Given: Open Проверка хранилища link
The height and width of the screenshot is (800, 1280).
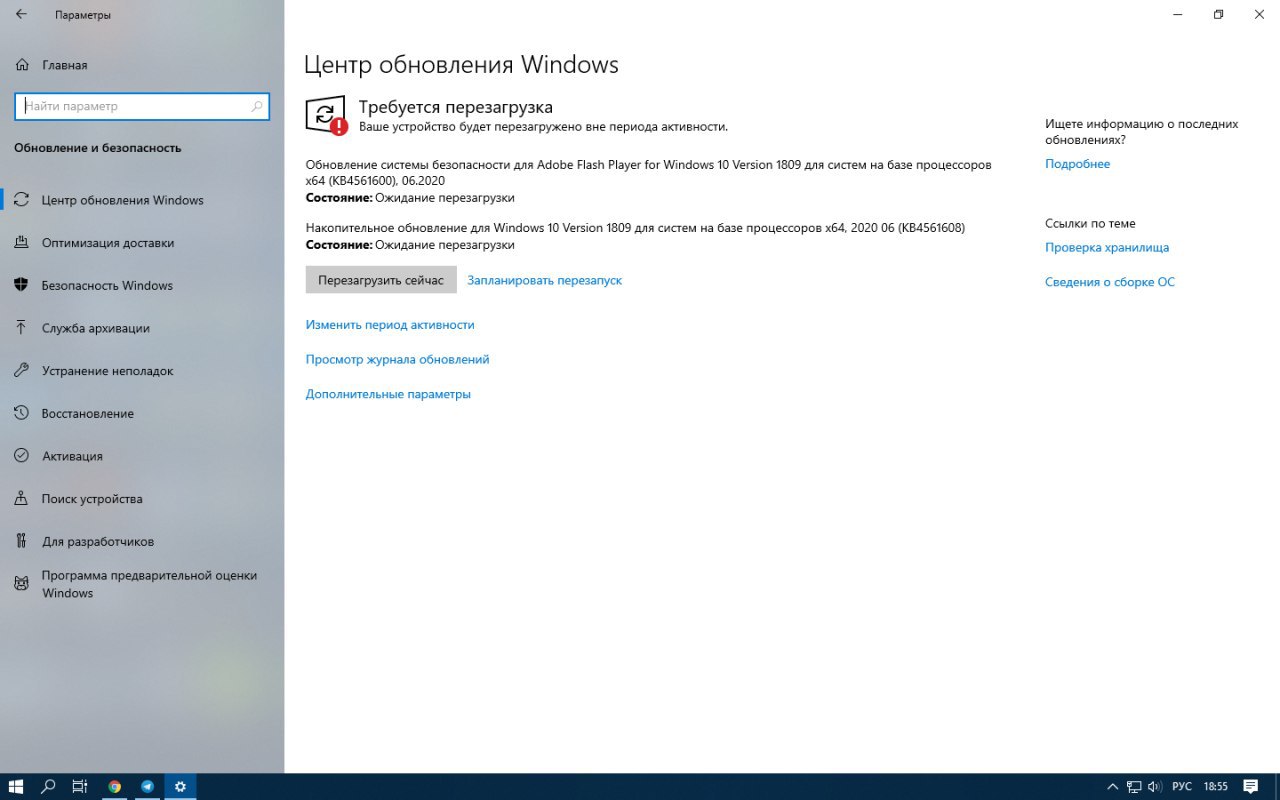Looking at the screenshot, I should (x=1107, y=247).
